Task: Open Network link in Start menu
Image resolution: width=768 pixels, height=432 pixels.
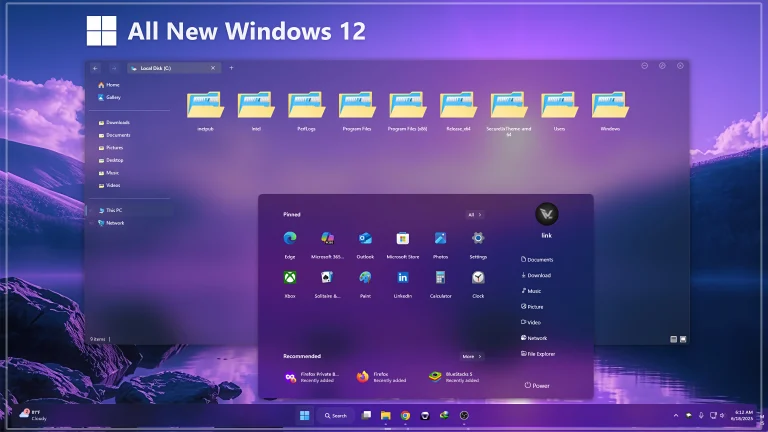Action: coord(534,338)
